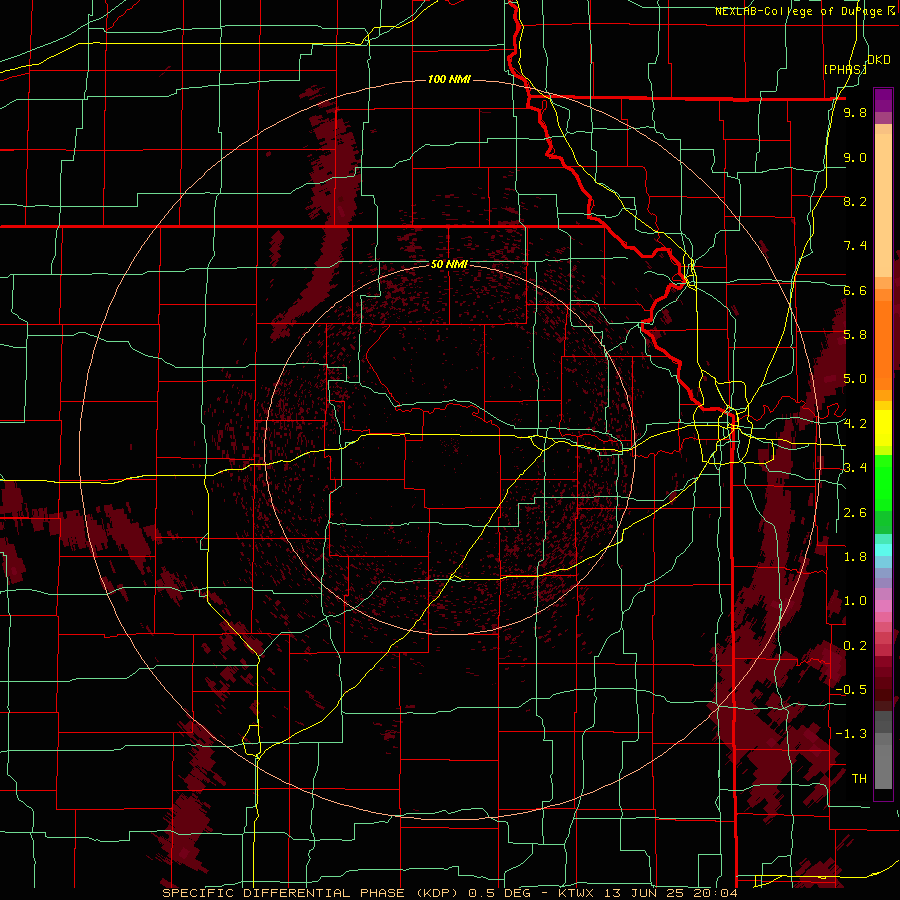
Task: Click the 9.0 value on color scale
Action: pyautogui.click(x=855, y=157)
